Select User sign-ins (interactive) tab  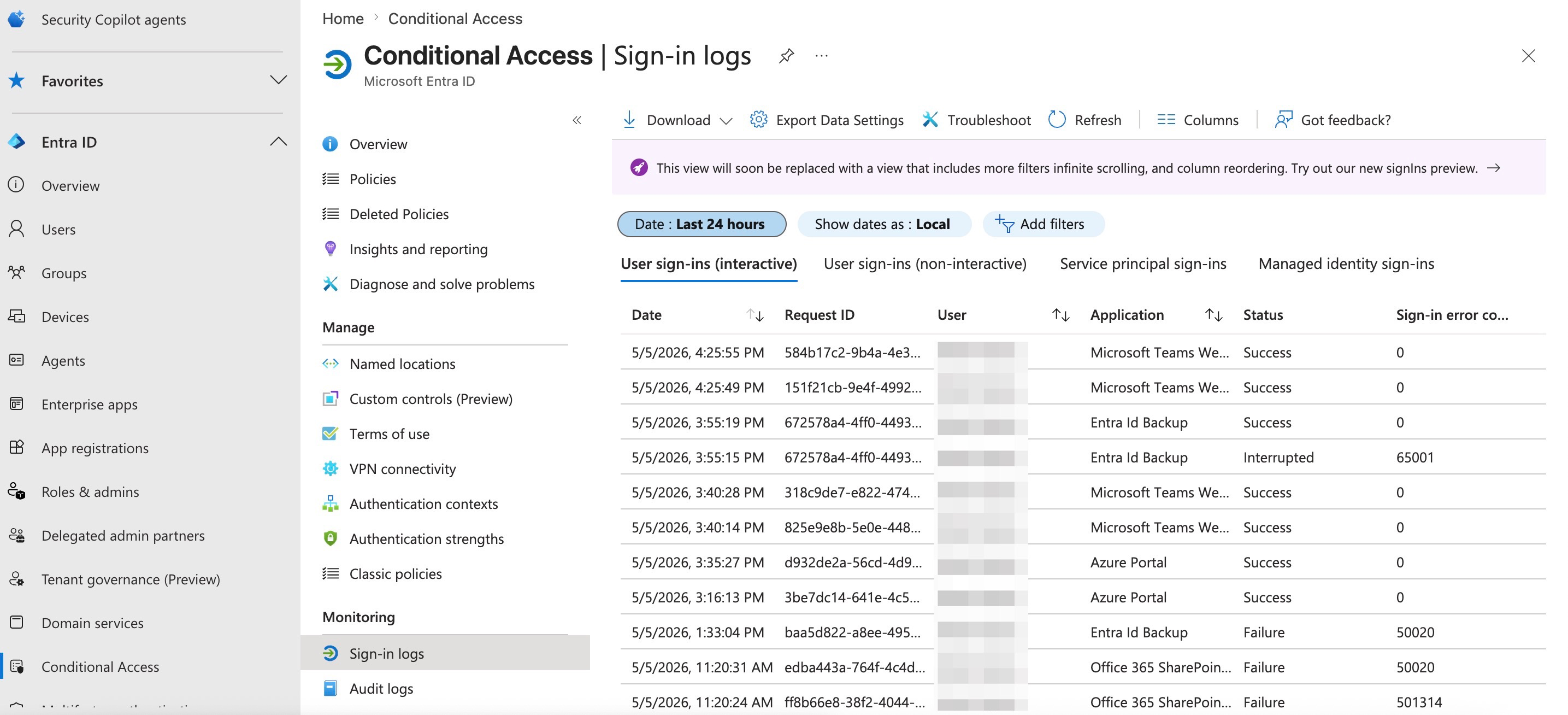(x=709, y=263)
